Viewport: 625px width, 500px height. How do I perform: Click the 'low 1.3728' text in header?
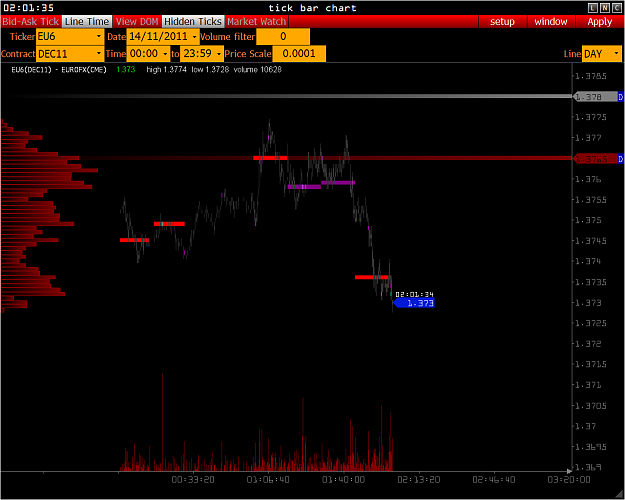pyautogui.click(x=210, y=69)
